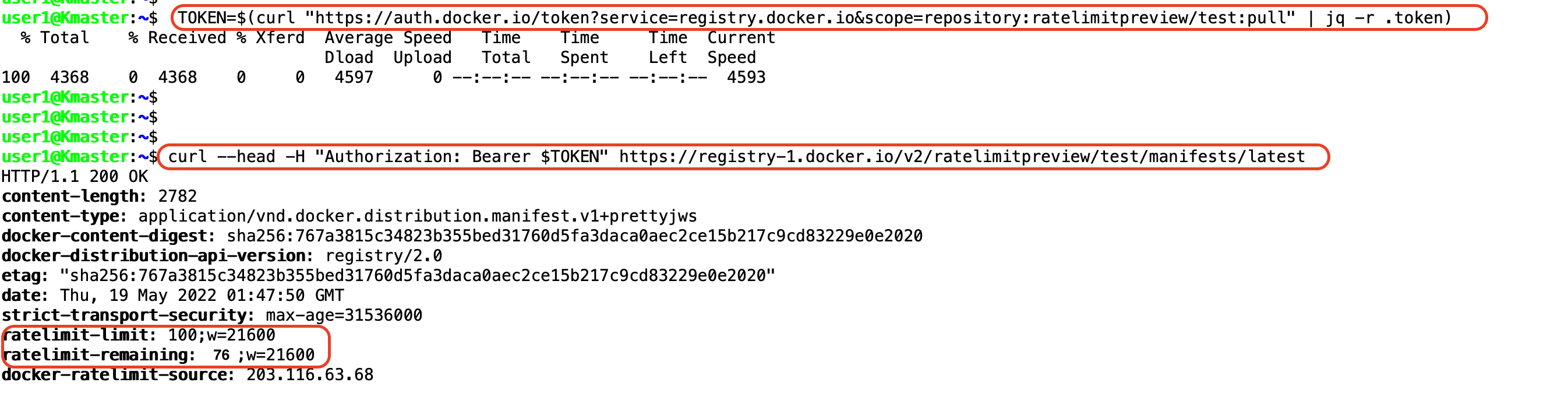Click the HTTP/1.1 200 OK status line
The image size is (1568, 400).
tap(75, 177)
